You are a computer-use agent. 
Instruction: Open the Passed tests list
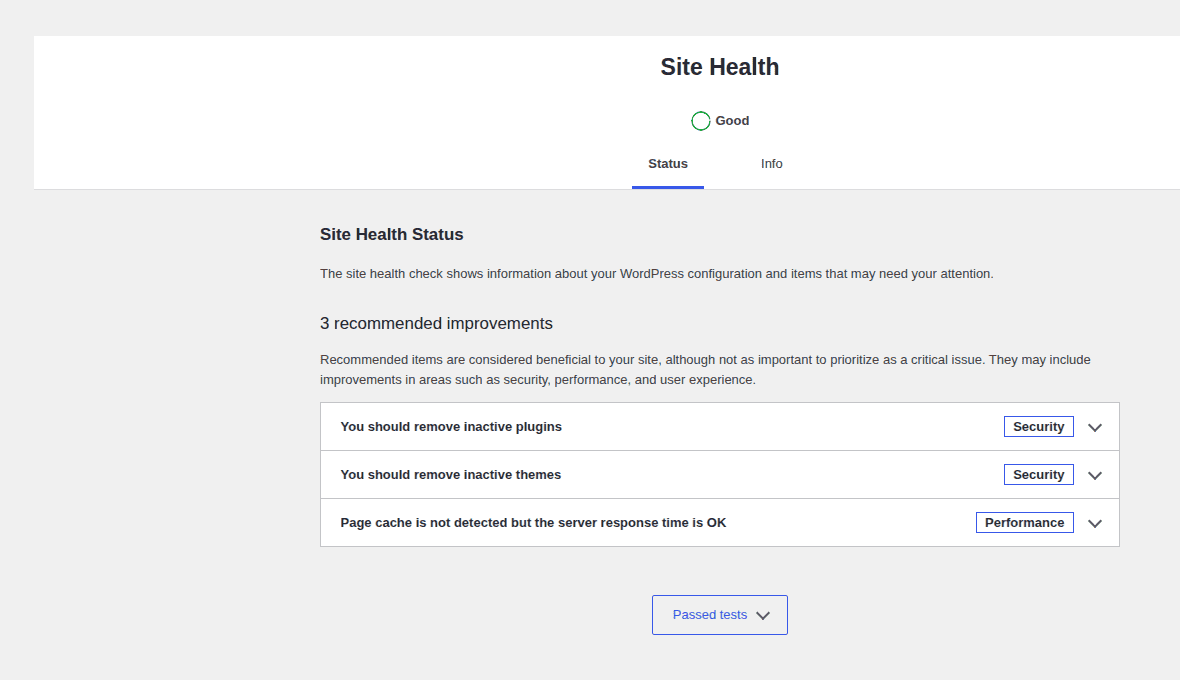719,615
